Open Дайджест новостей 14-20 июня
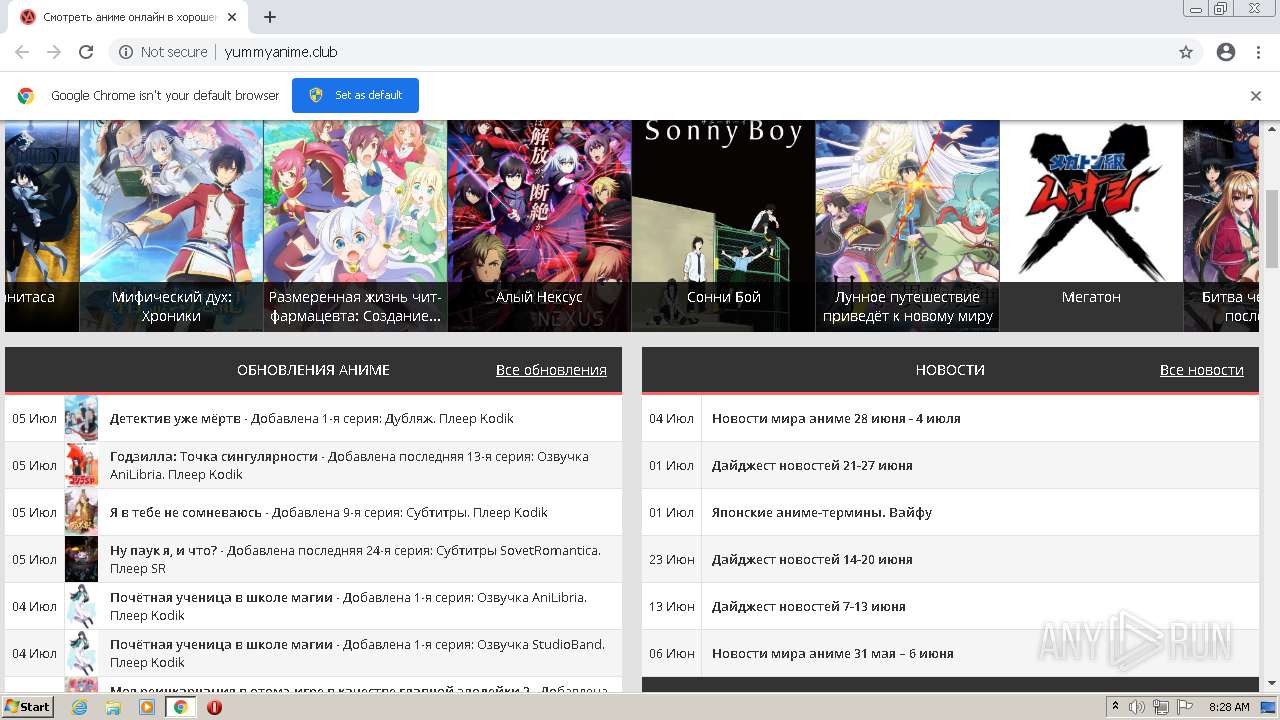1280x720 pixels. coord(812,559)
